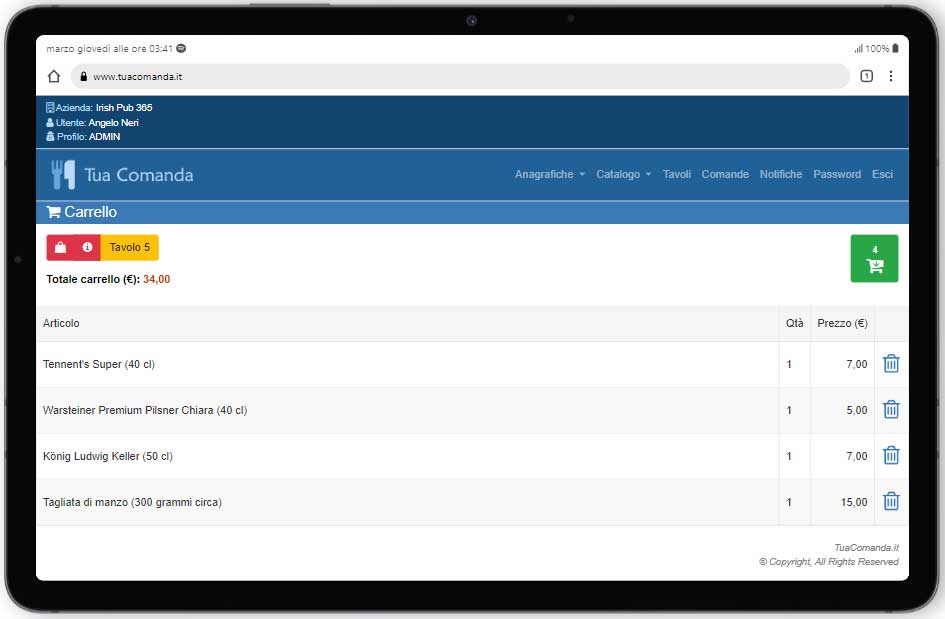Viewport: 945px width, 619px height.
Task: Click the Carrello header cart icon
Action: (x=53, y=212)
